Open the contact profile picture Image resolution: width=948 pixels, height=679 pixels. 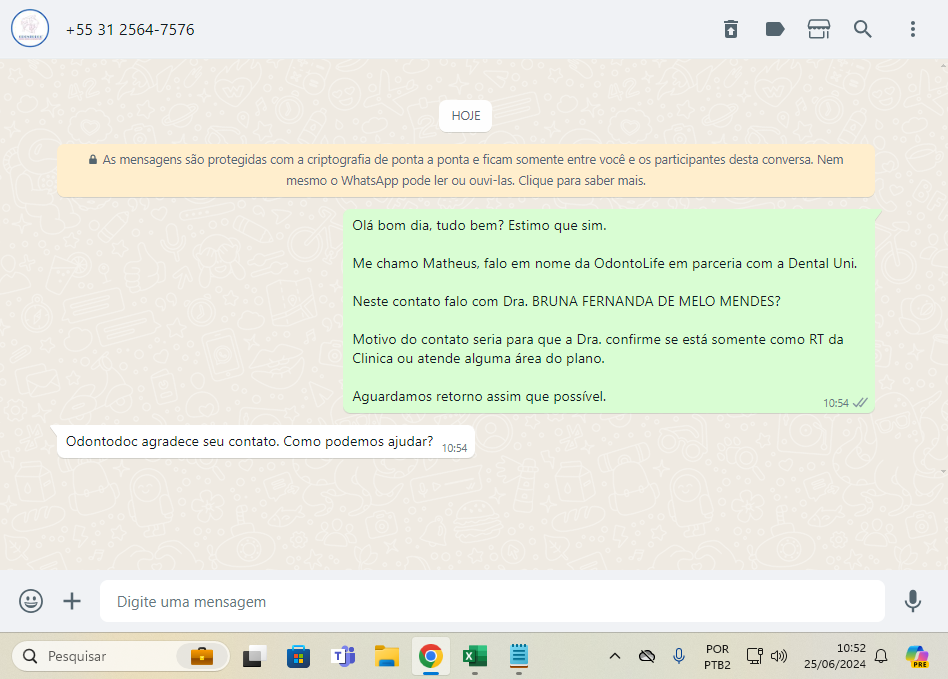coord(30,28)
